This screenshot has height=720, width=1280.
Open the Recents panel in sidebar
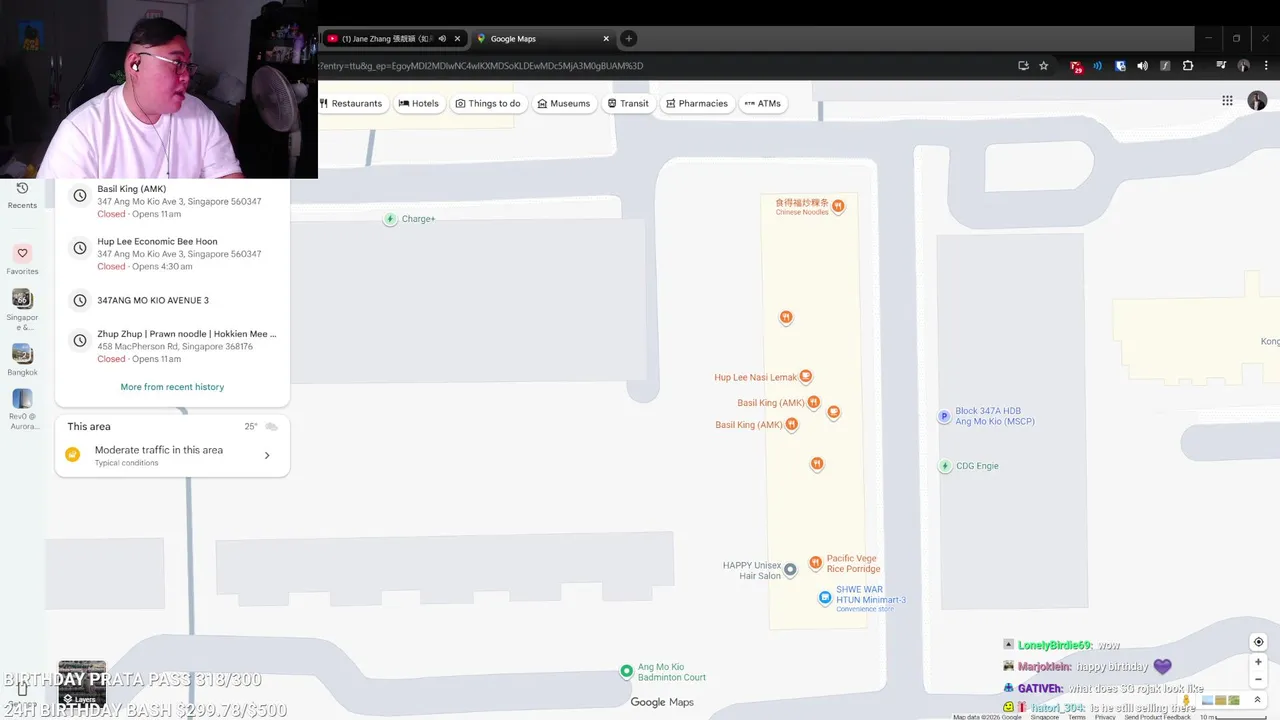click(22, 195)
